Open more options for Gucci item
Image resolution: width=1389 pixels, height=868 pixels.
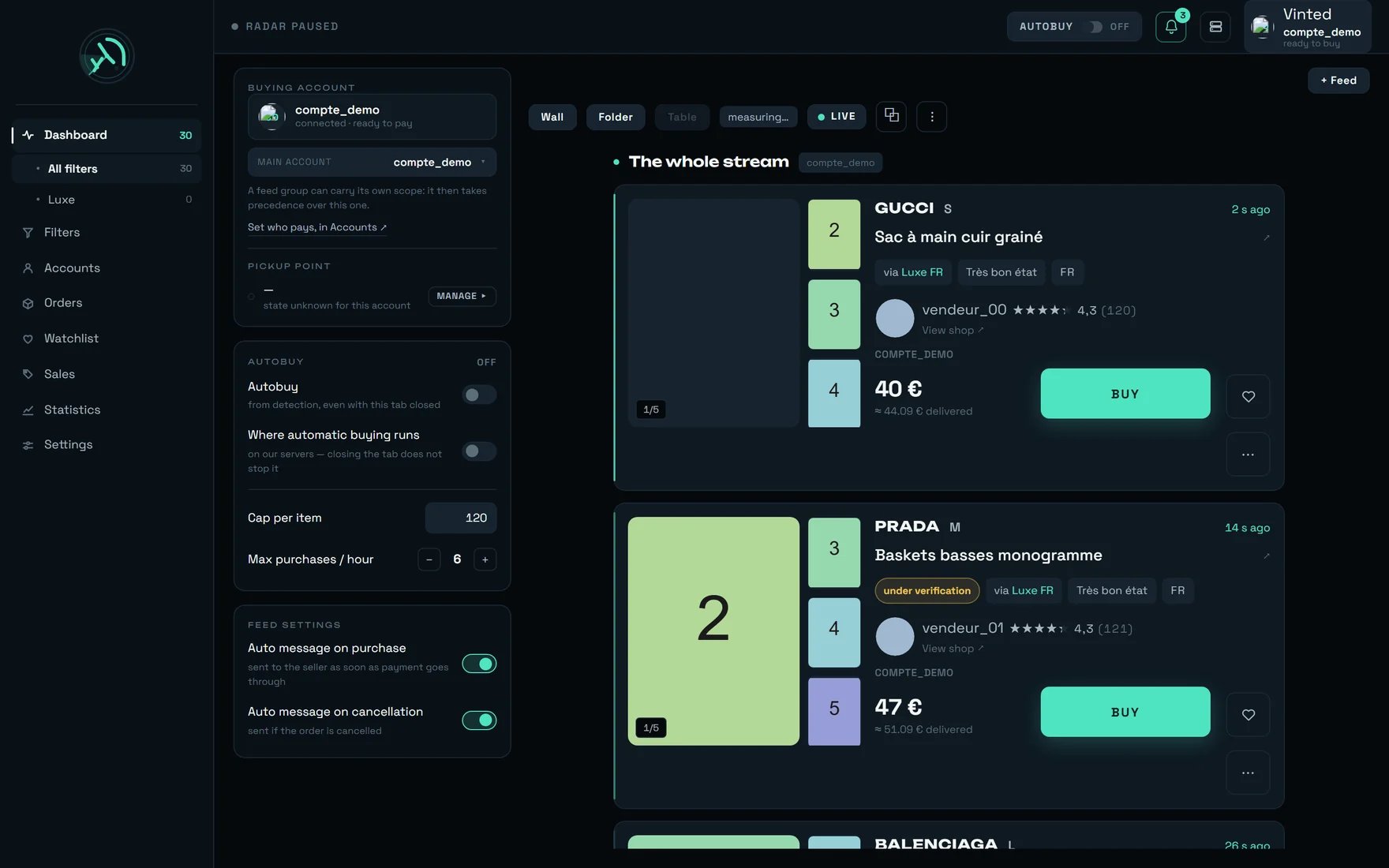point(1248,455)
